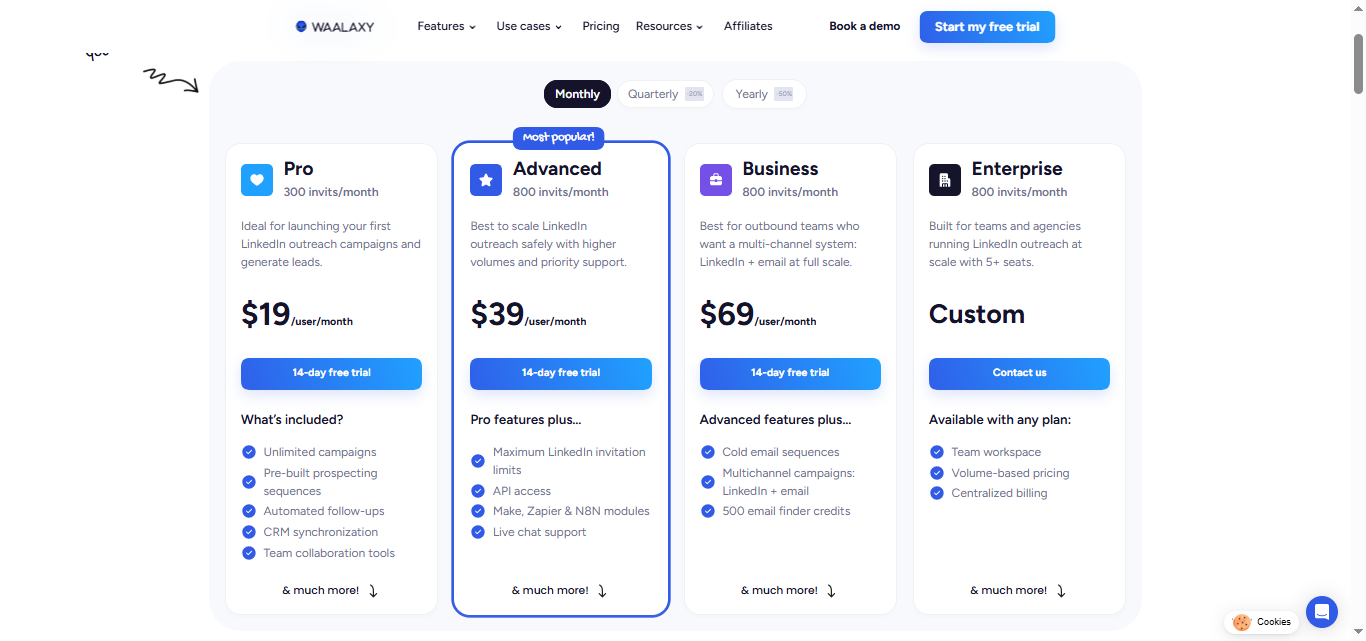The height and width of the screenshot is (641, 1366).
Task: Expand the Features dropdown menu
Action: click(x=446, y=26)
